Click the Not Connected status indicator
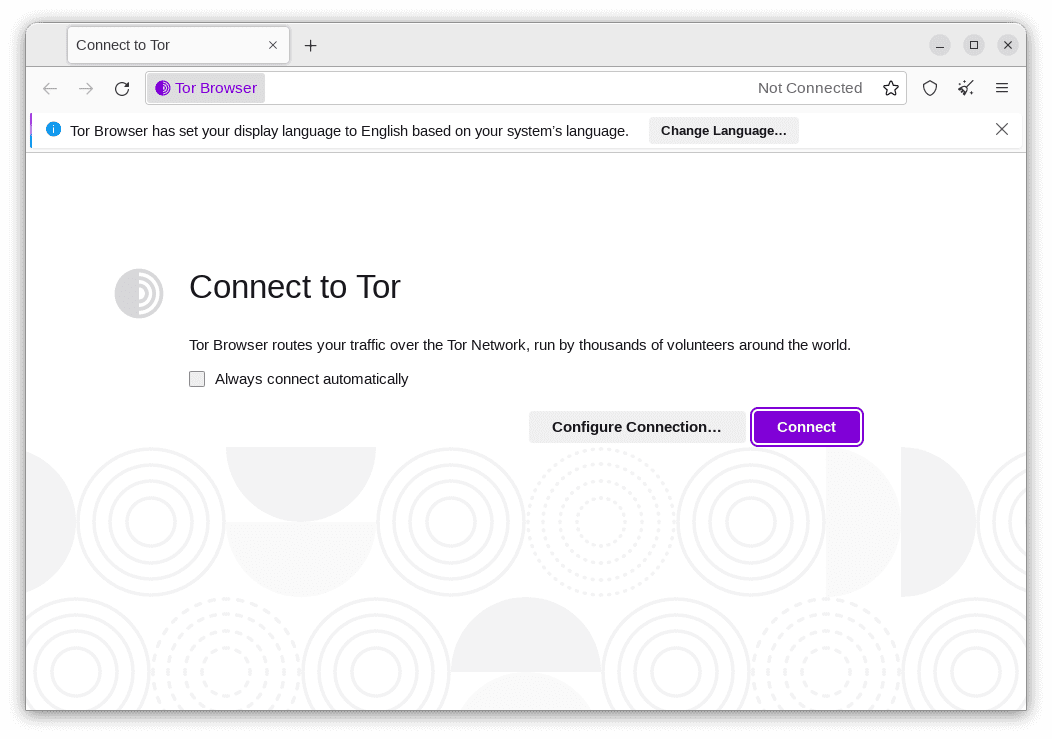Image resolution: width=1052 pixels, height=739 pixels. click(810, 88)
